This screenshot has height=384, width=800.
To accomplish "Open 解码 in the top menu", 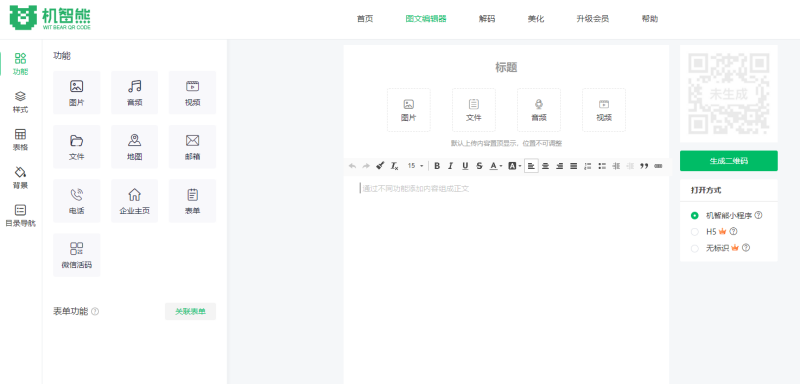I will pyautogui.click(x=487, y=19).
